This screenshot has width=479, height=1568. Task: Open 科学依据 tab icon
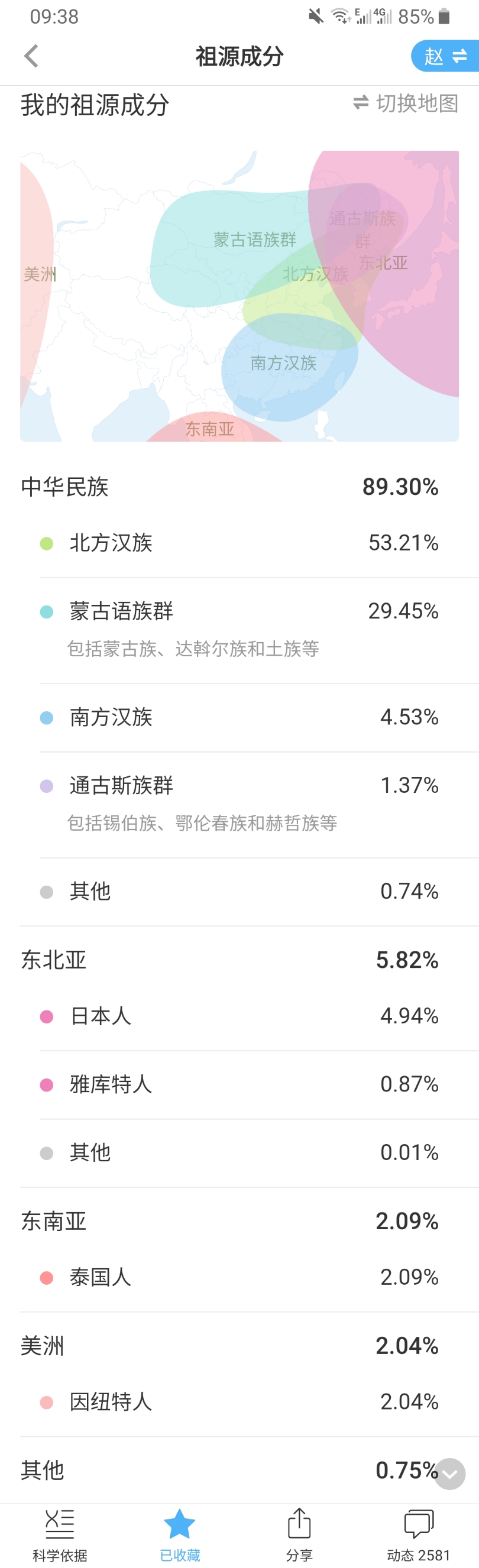point(60,1524)
